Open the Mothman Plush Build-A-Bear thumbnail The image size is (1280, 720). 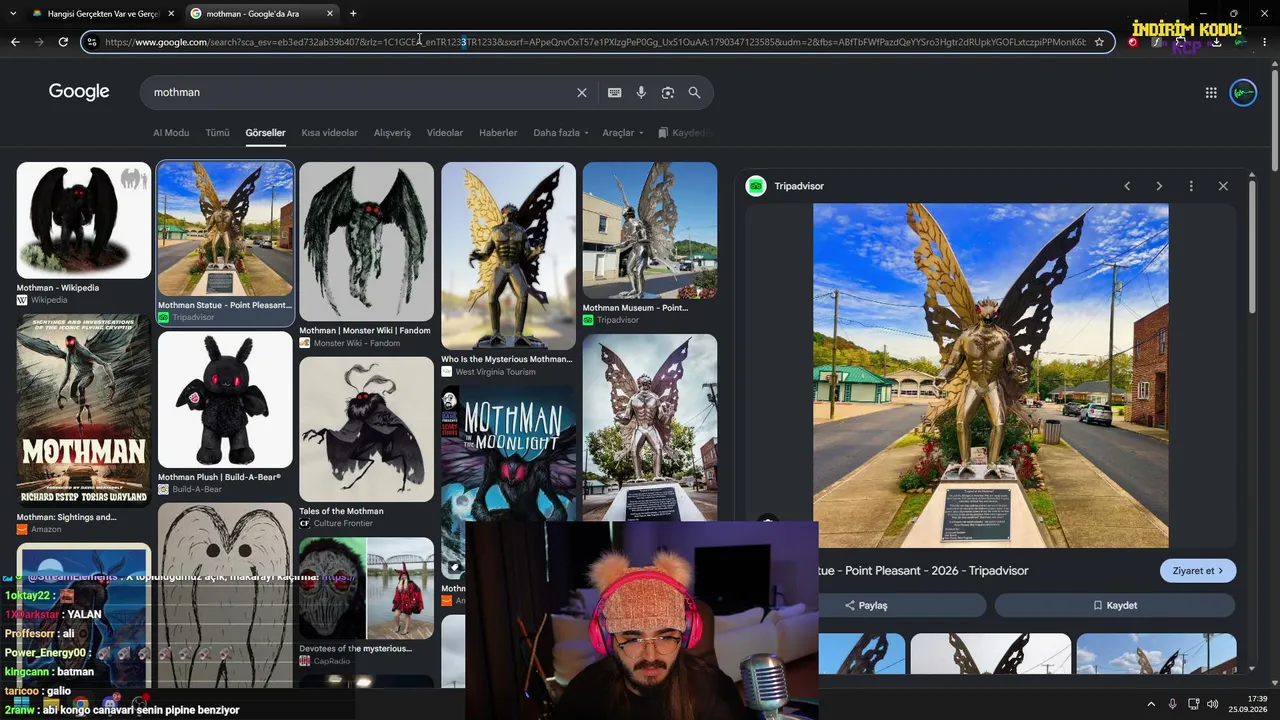point(225,400)
